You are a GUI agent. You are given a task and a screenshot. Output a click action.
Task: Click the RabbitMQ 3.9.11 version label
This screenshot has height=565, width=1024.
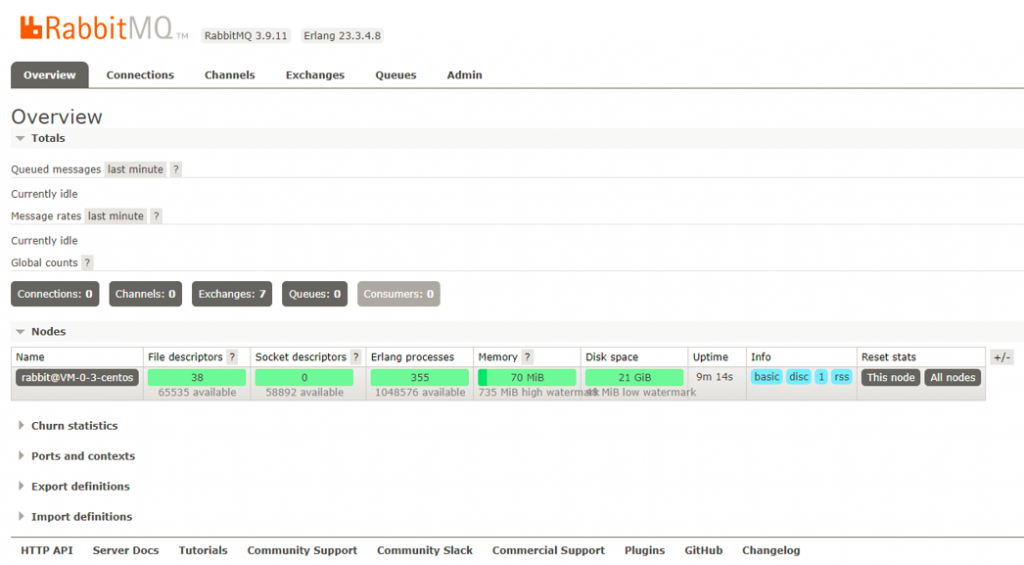(246, 36)
